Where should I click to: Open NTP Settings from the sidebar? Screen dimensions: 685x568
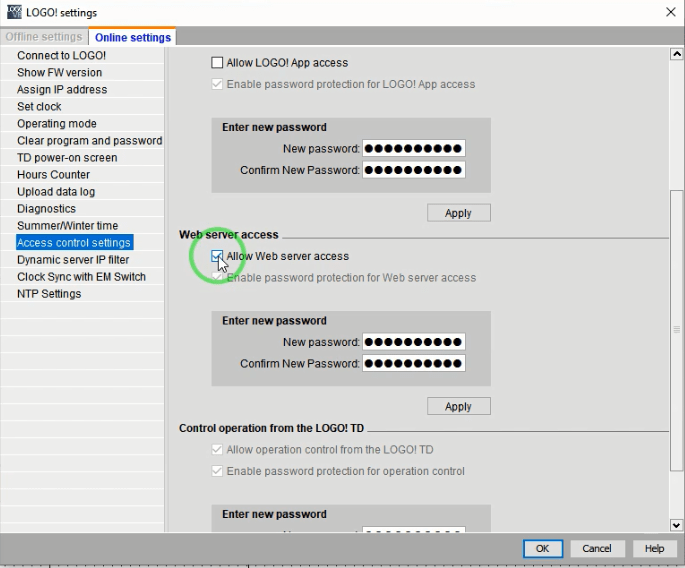pyautogui.click(x=49, y=294)
